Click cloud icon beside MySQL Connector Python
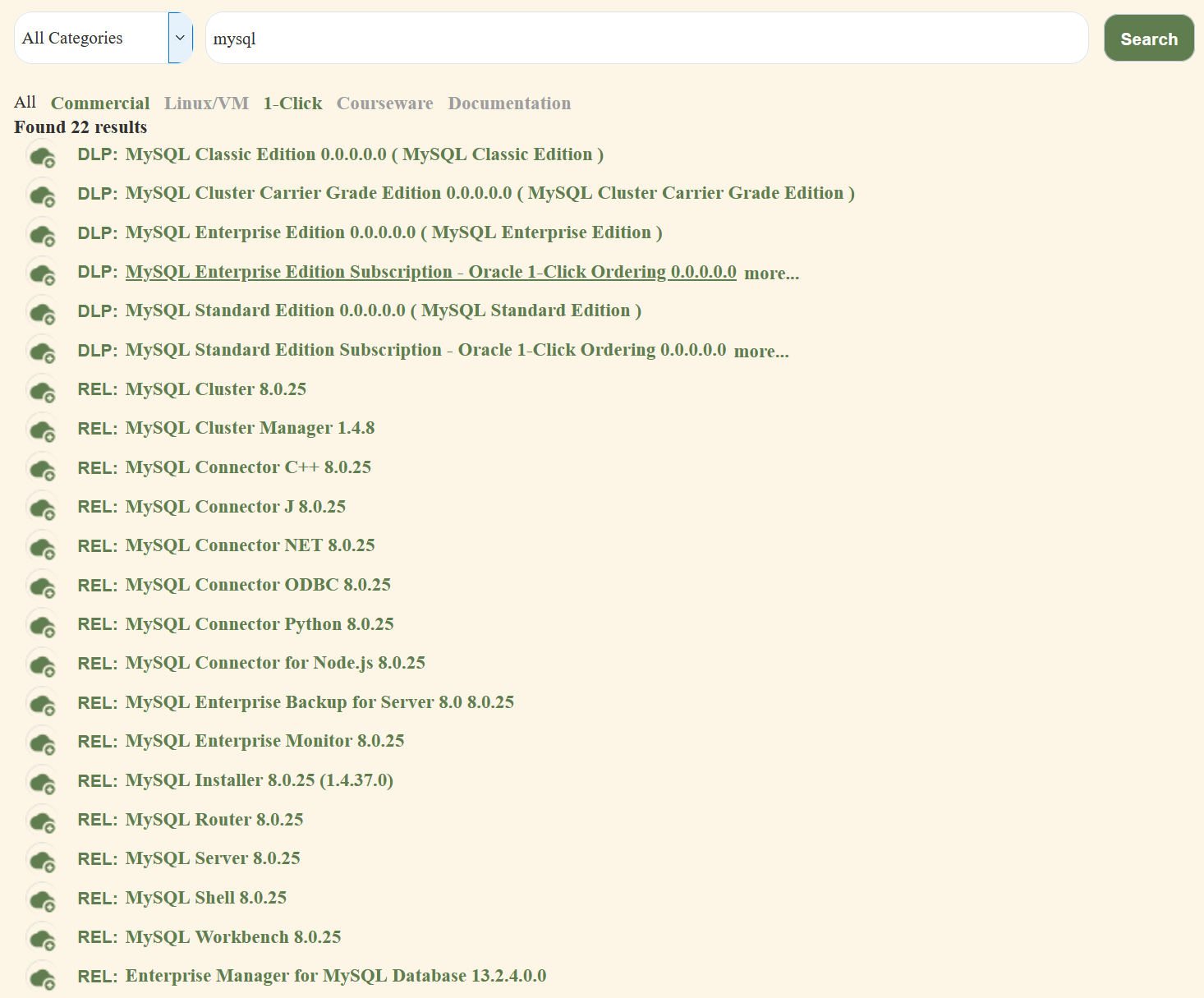The width and height of the screenshot is (1204, 998). click(42, 625)
